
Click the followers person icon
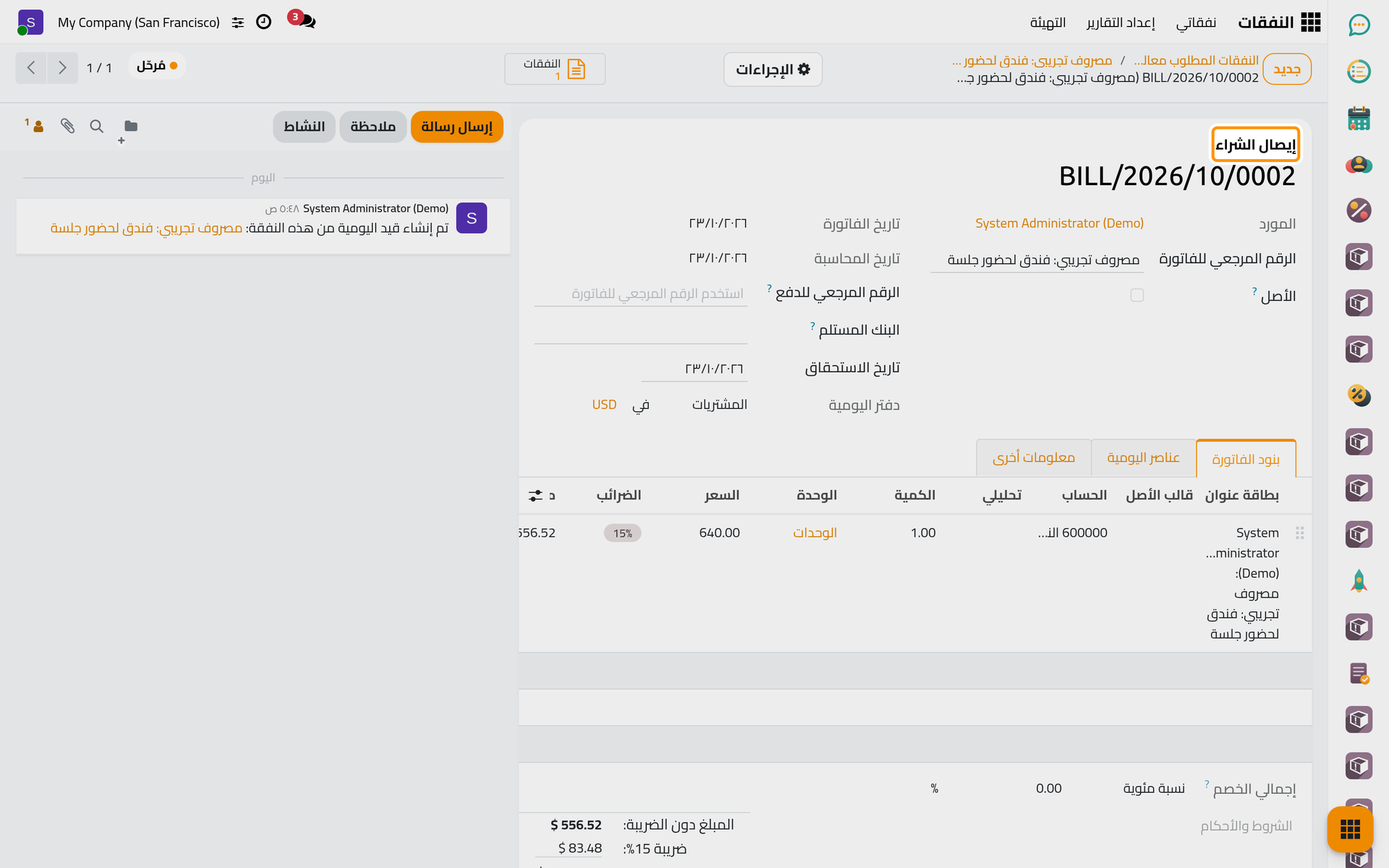pos(35,126)
